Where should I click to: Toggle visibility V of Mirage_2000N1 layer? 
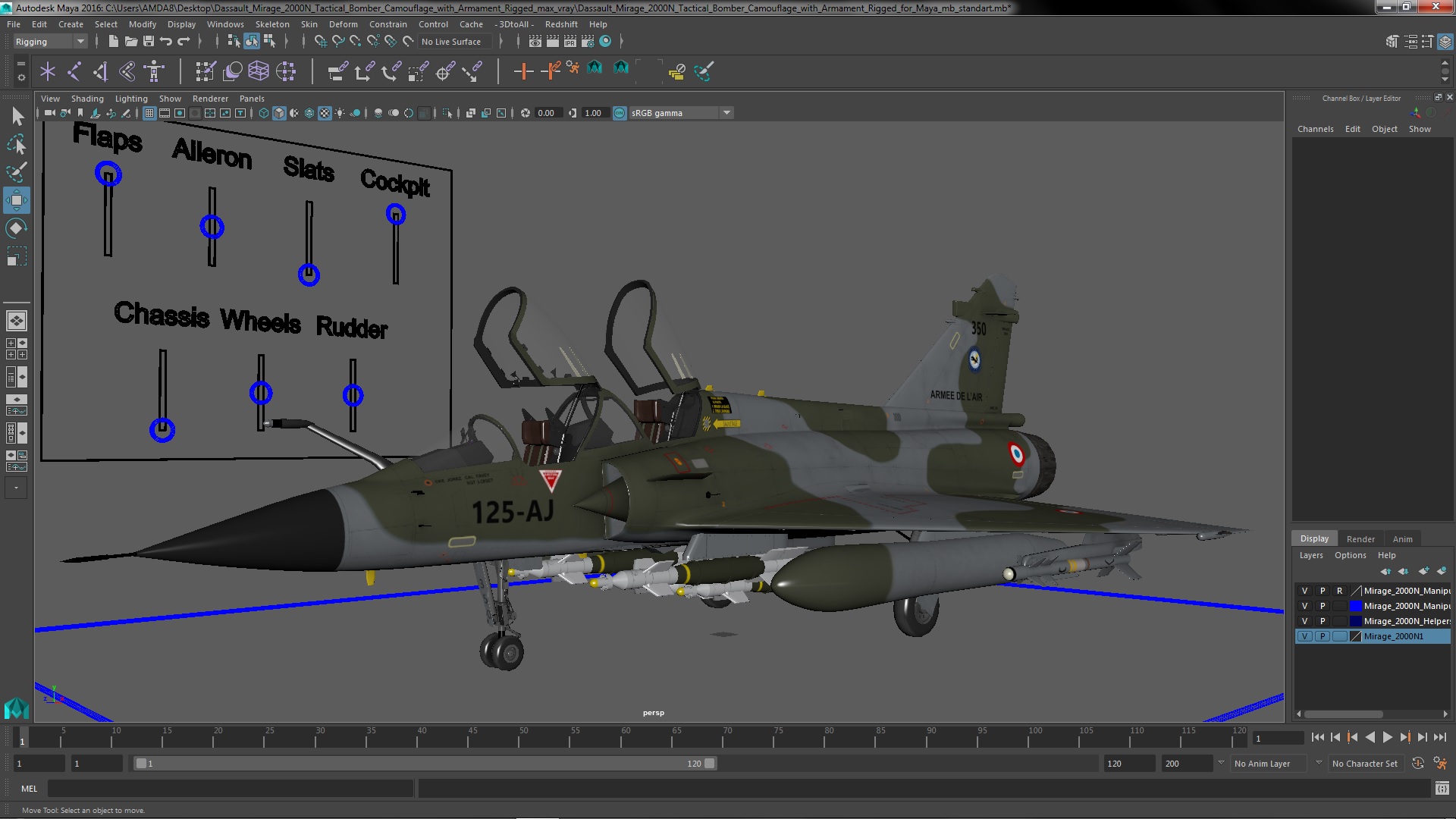[1304, 636]
